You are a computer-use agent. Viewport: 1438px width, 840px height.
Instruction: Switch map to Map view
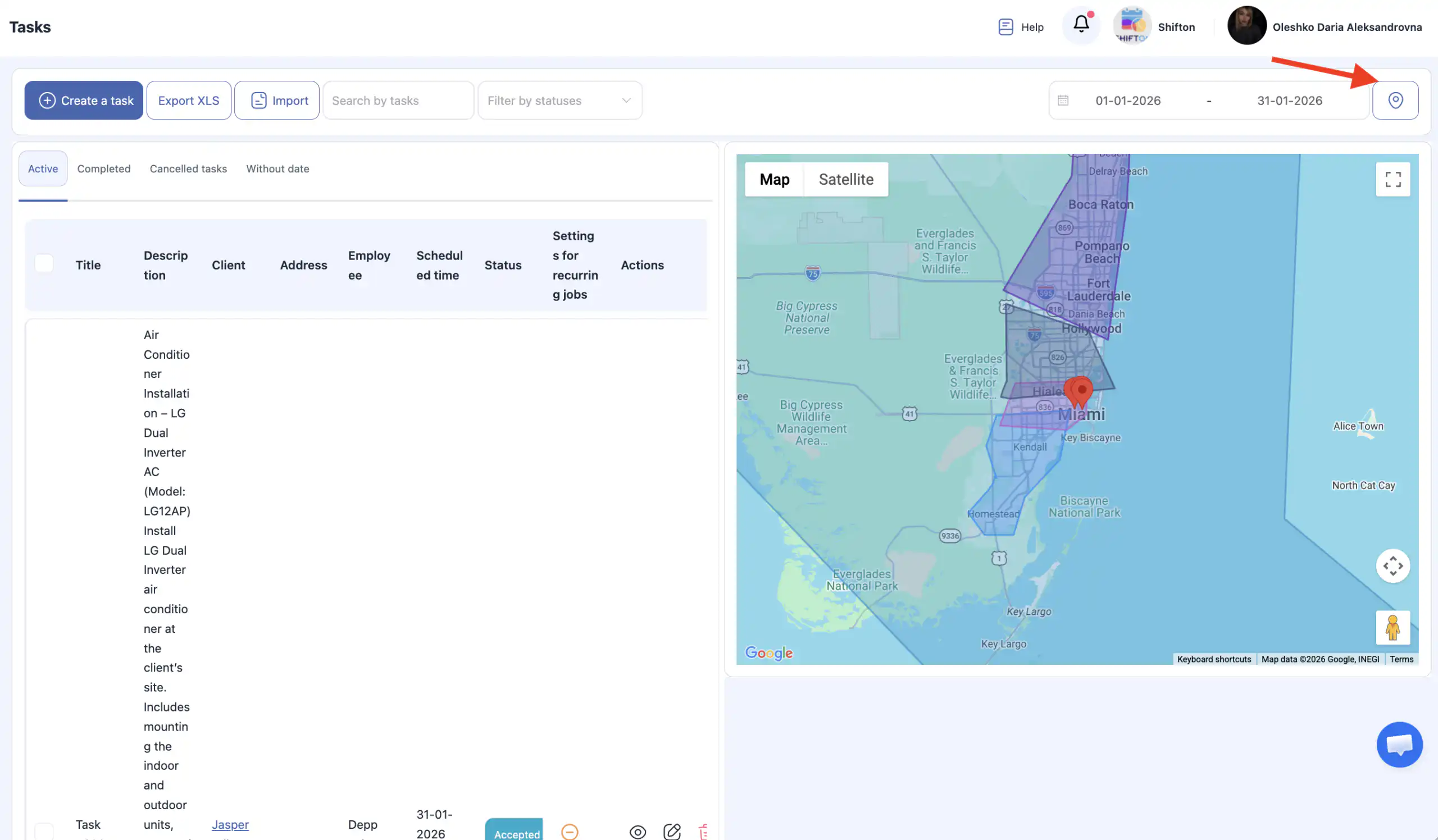774,180
